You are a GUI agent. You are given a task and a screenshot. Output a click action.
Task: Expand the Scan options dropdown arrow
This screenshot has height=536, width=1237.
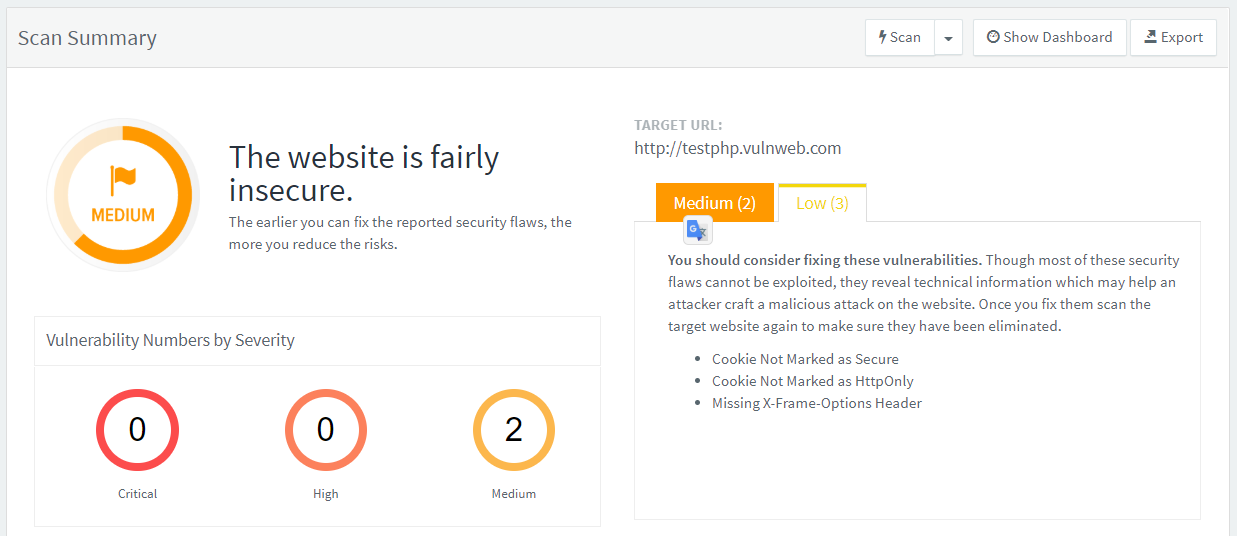pyautogui.click(x=948, y=38)
